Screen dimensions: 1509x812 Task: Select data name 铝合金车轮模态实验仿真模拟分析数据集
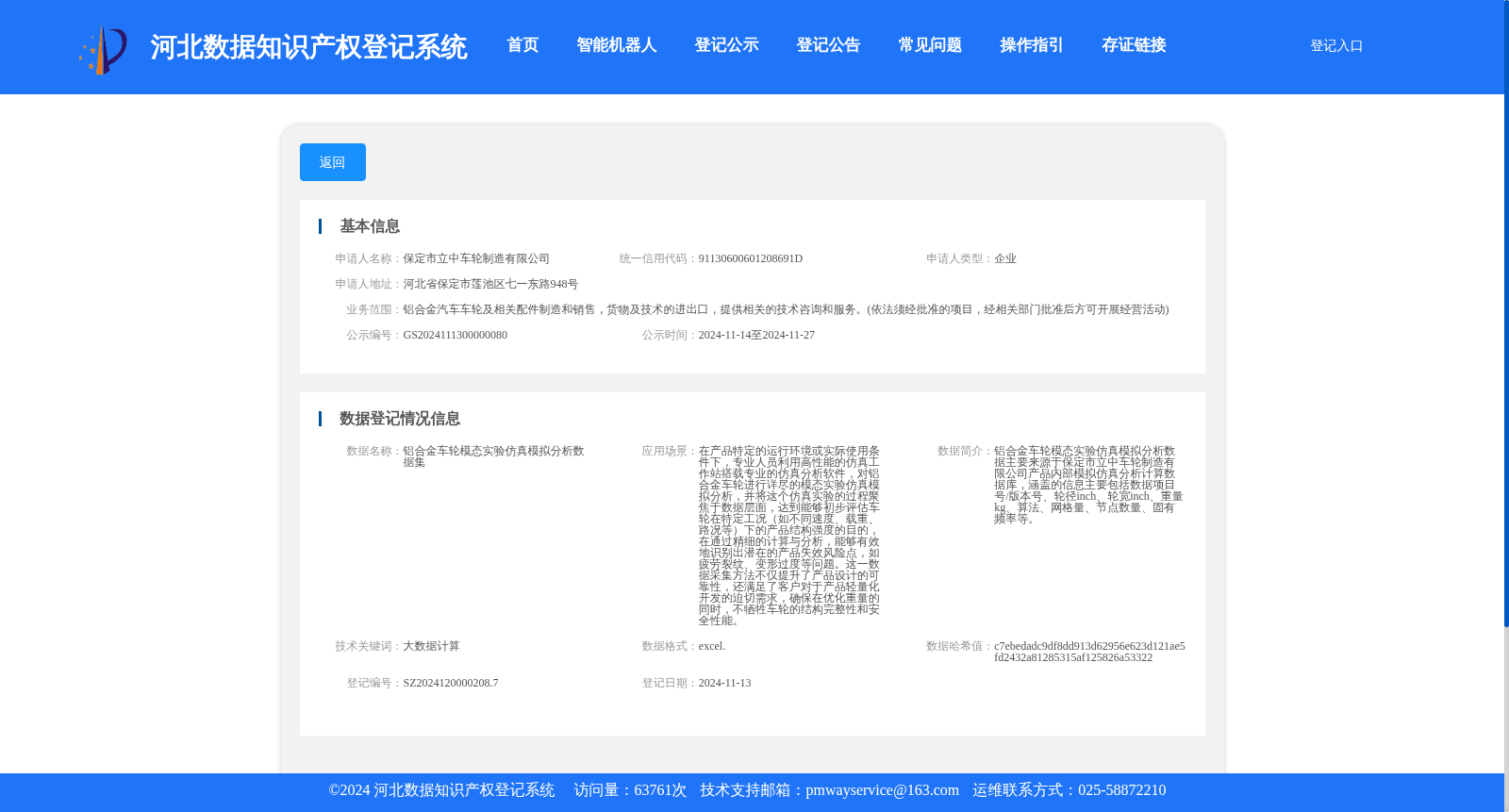pos(493,456)
